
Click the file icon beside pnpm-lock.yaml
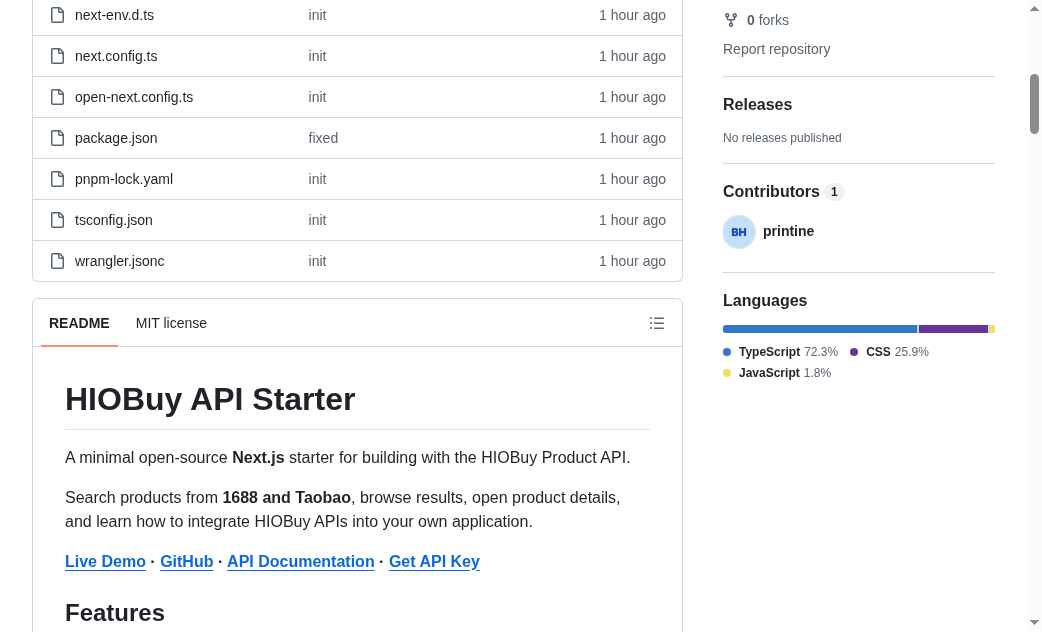coord(58,179)
